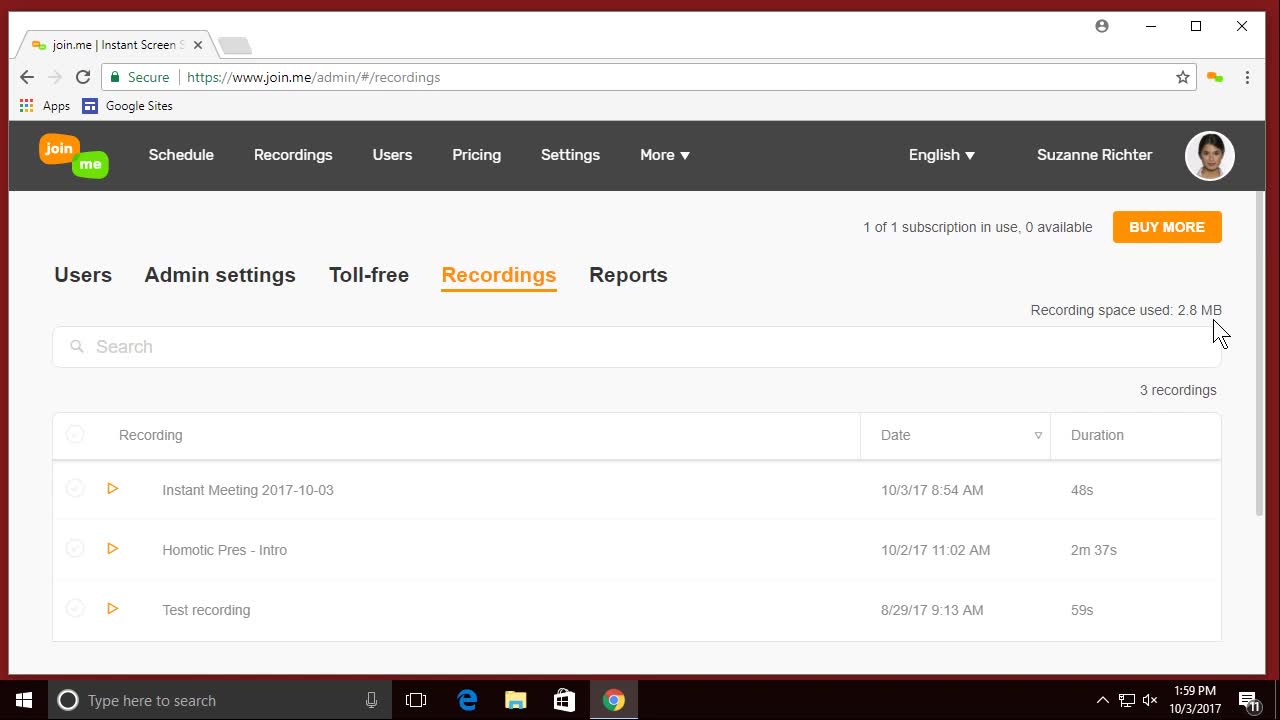Close the join.me browser tab
Screen dimensions: 1280x720
point(198,45)
